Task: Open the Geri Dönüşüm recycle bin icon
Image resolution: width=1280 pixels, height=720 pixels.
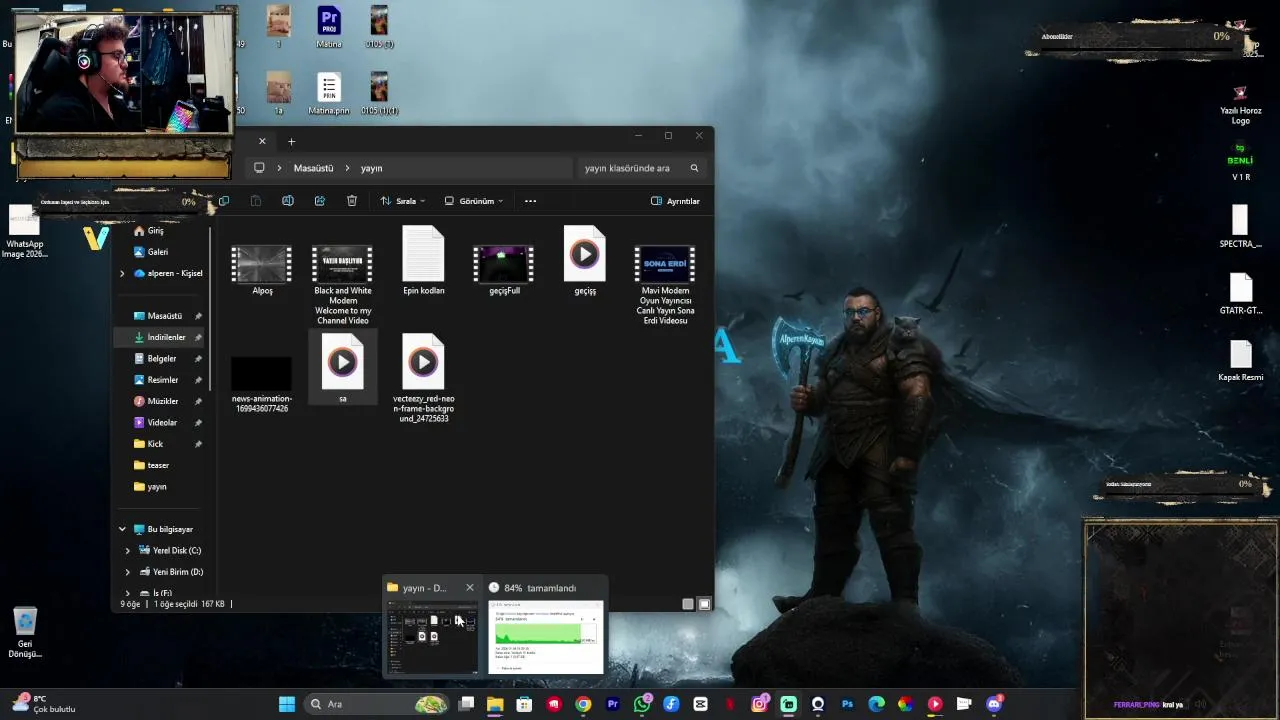Action: tap(25, 632)
